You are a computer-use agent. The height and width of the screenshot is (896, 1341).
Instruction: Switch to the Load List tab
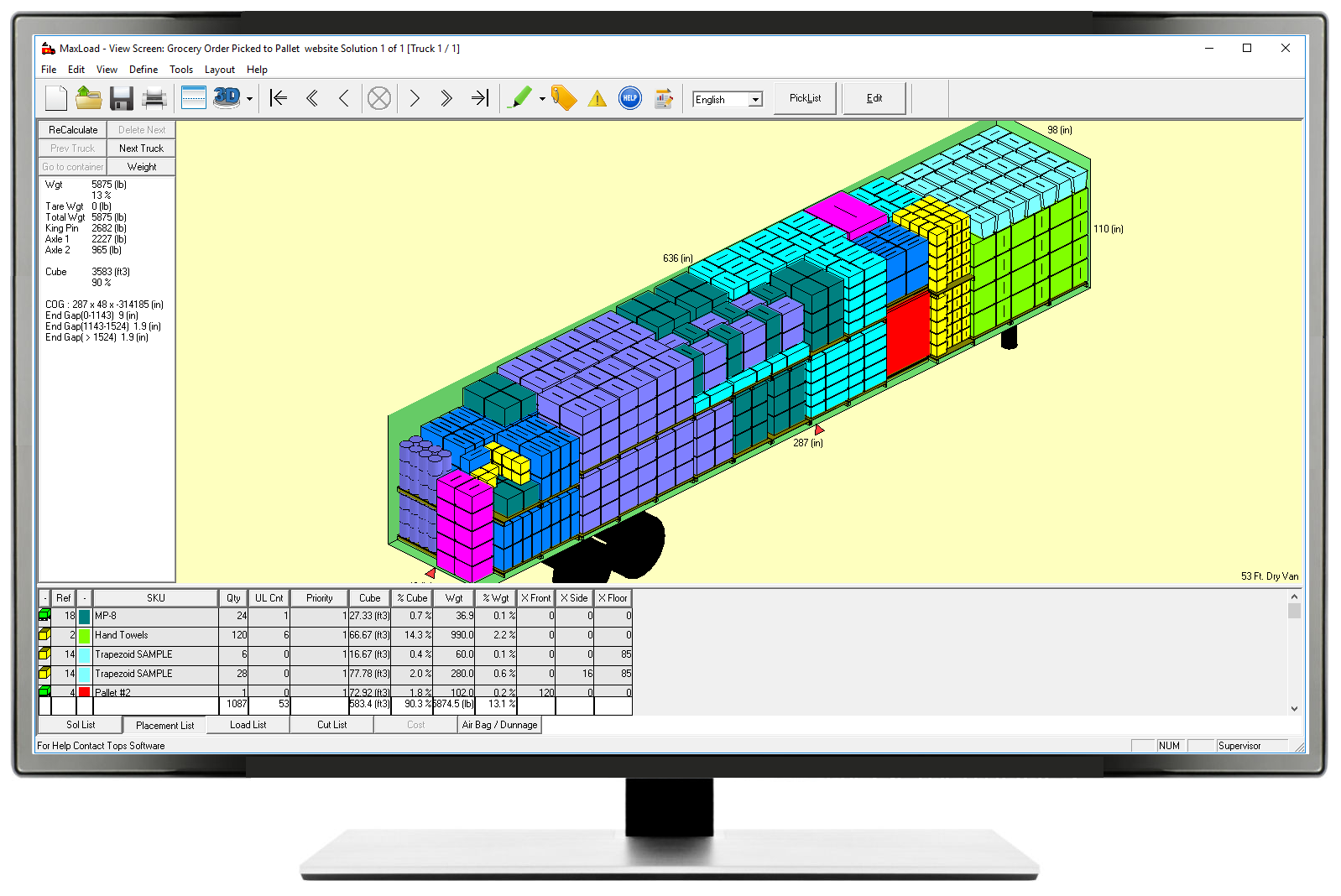click(x=248, y=725)
